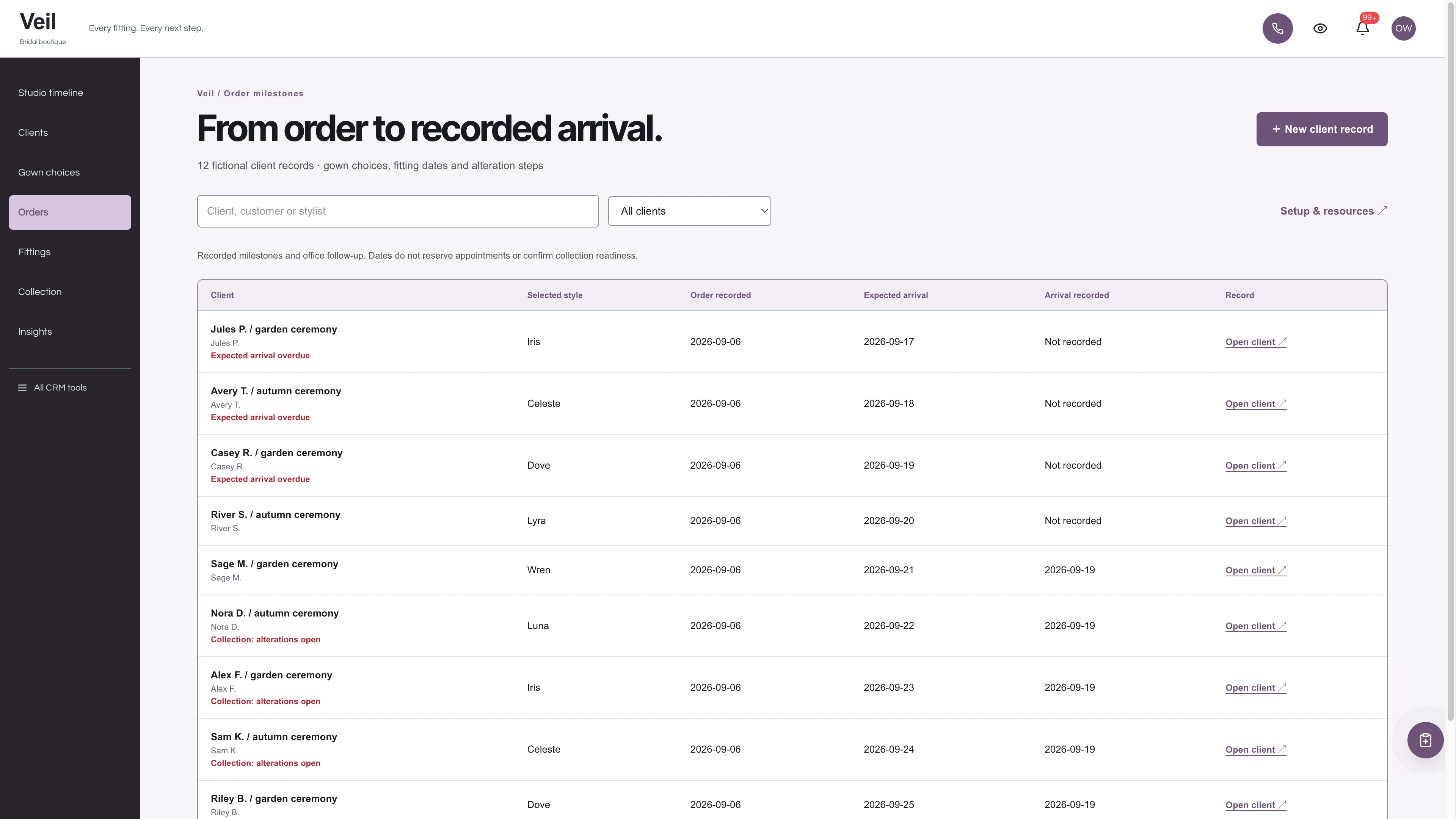Screen dimensions: 1456x819
Task: Click the Selected style column header
Action: coord(554,295)
